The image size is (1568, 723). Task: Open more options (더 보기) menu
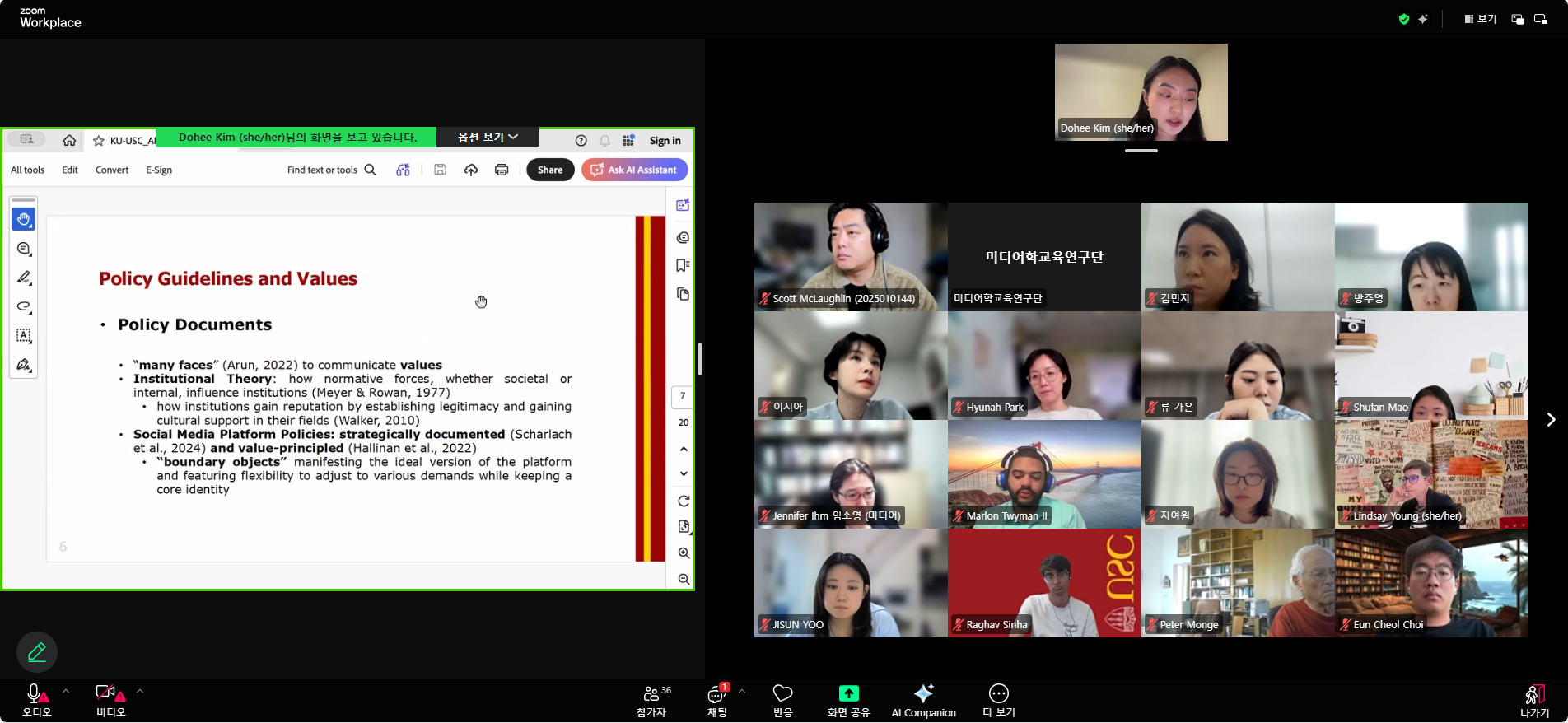click(998, 694)
